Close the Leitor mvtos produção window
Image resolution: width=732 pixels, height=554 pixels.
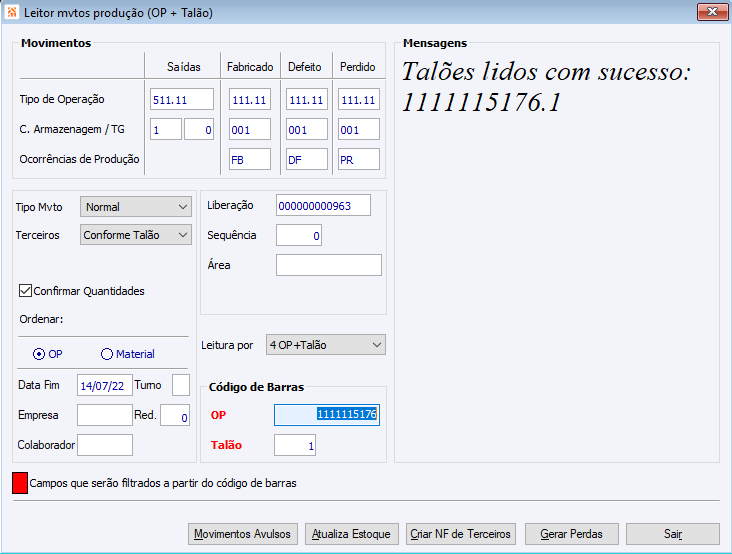click(x=712, y=12)
